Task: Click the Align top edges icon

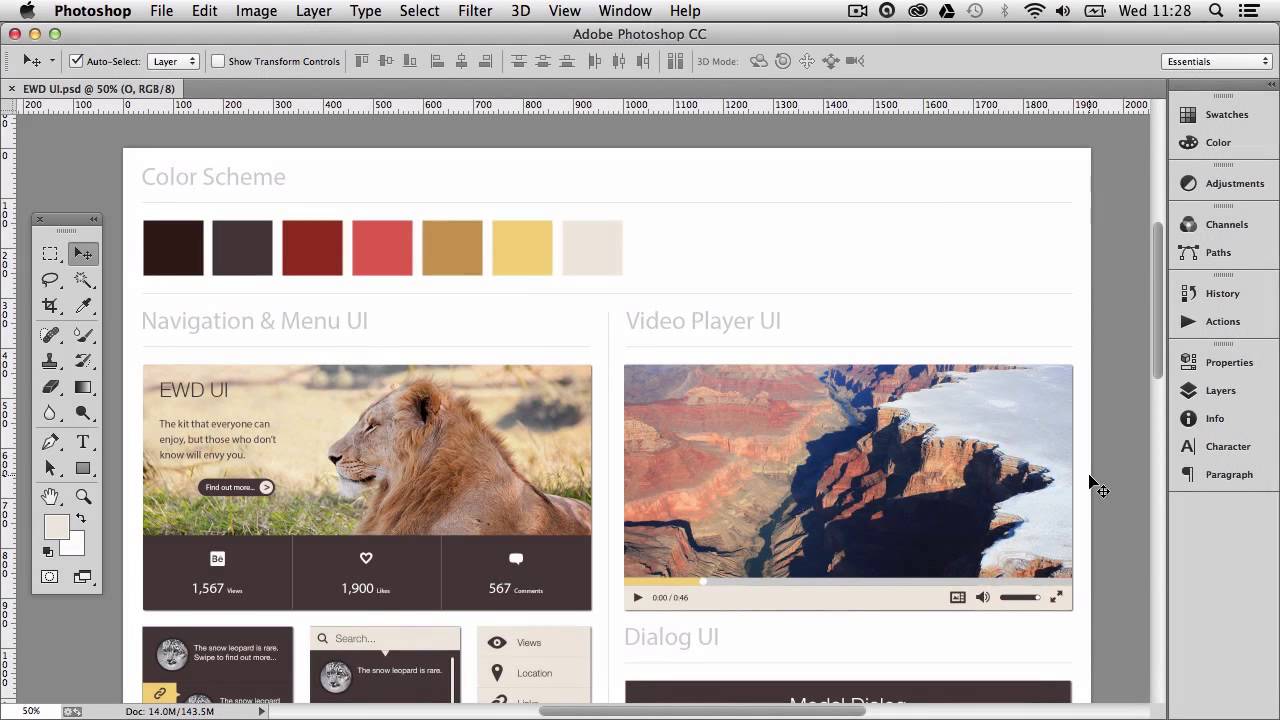Action: tap(362, 61)
